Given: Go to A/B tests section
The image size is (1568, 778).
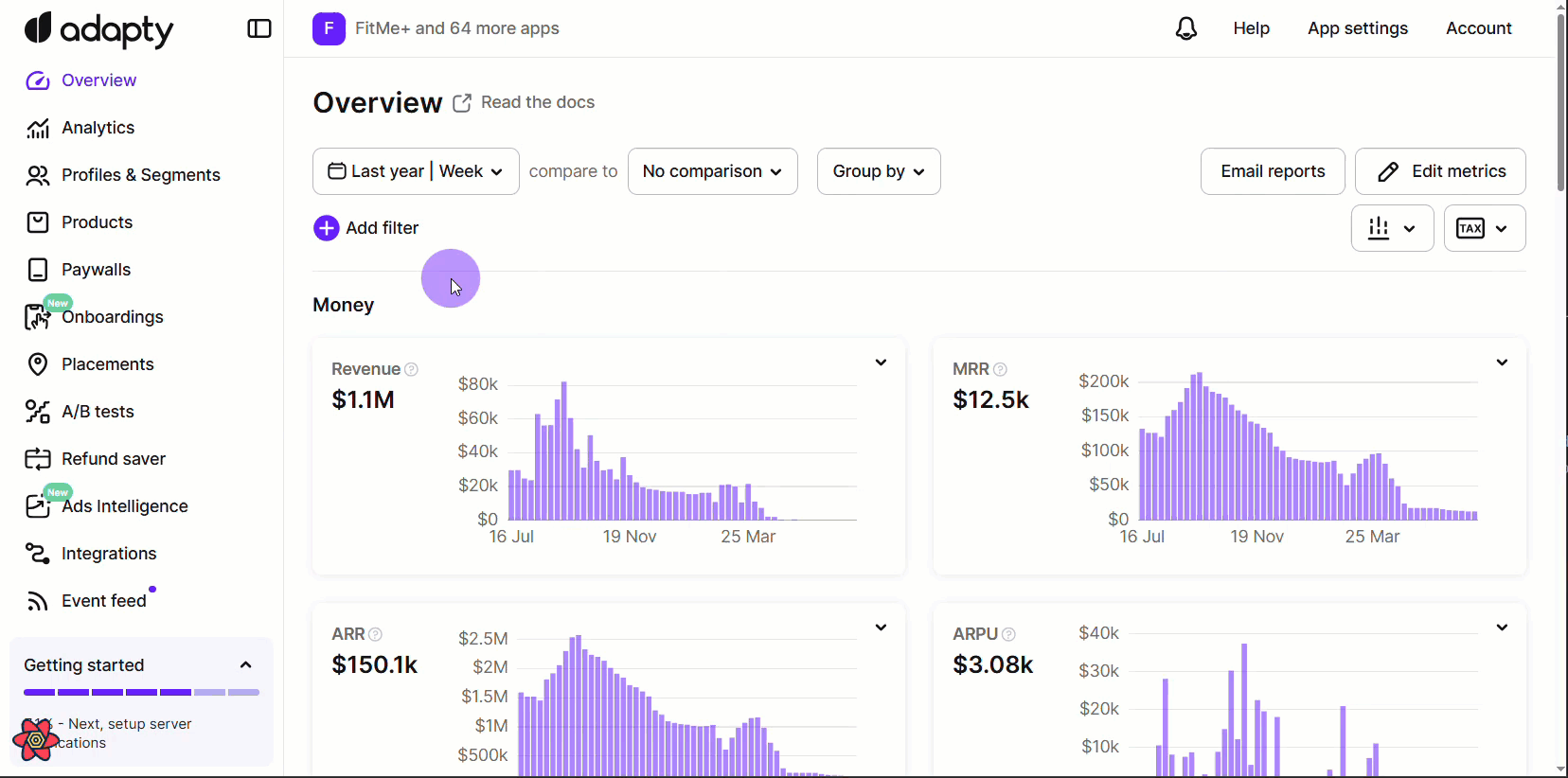Looking at the screenshot, I should 98,412.
